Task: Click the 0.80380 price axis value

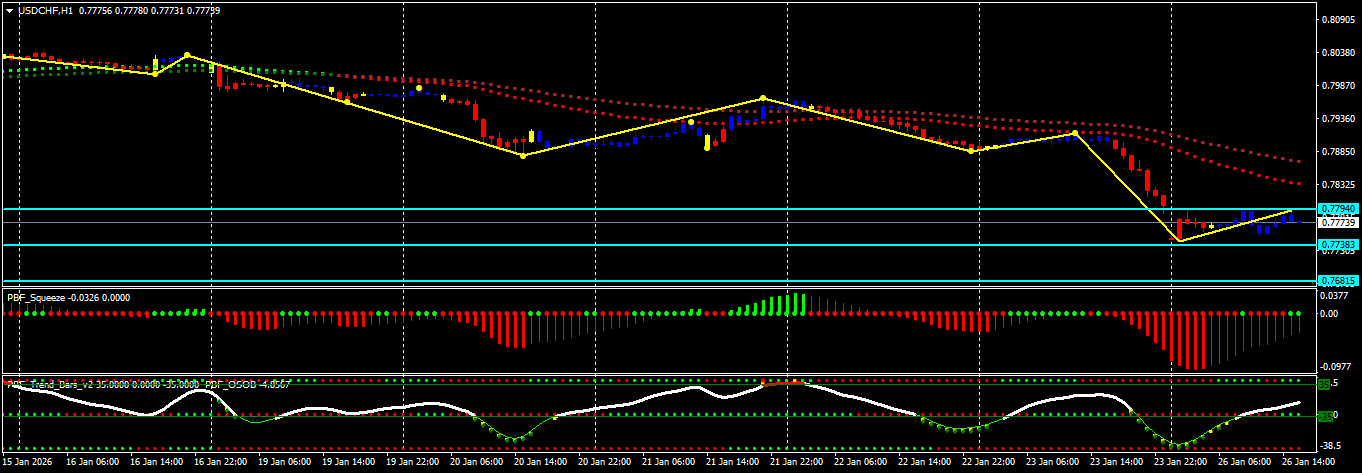Action: (x=1338, y=52)
